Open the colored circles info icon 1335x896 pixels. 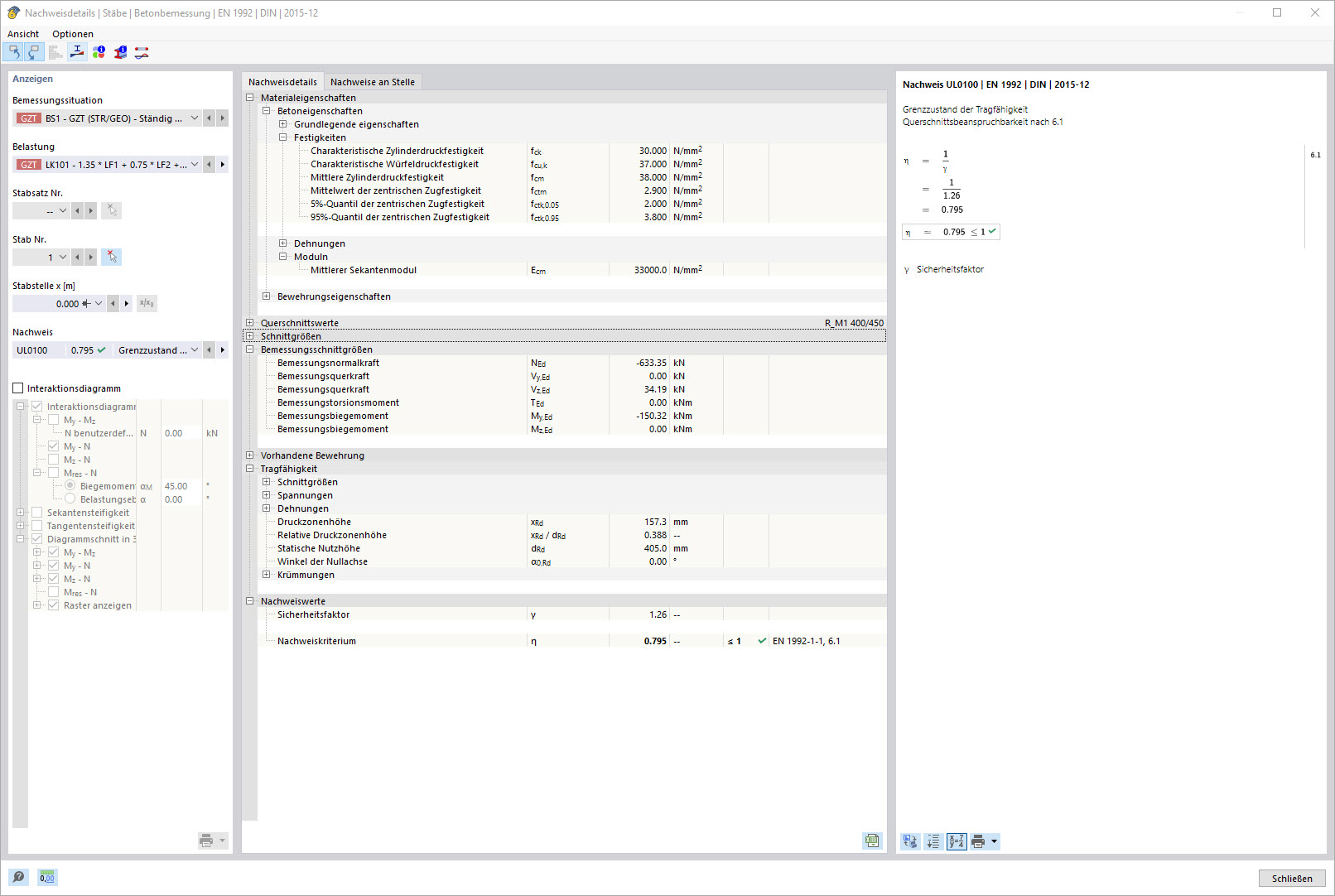99,52
